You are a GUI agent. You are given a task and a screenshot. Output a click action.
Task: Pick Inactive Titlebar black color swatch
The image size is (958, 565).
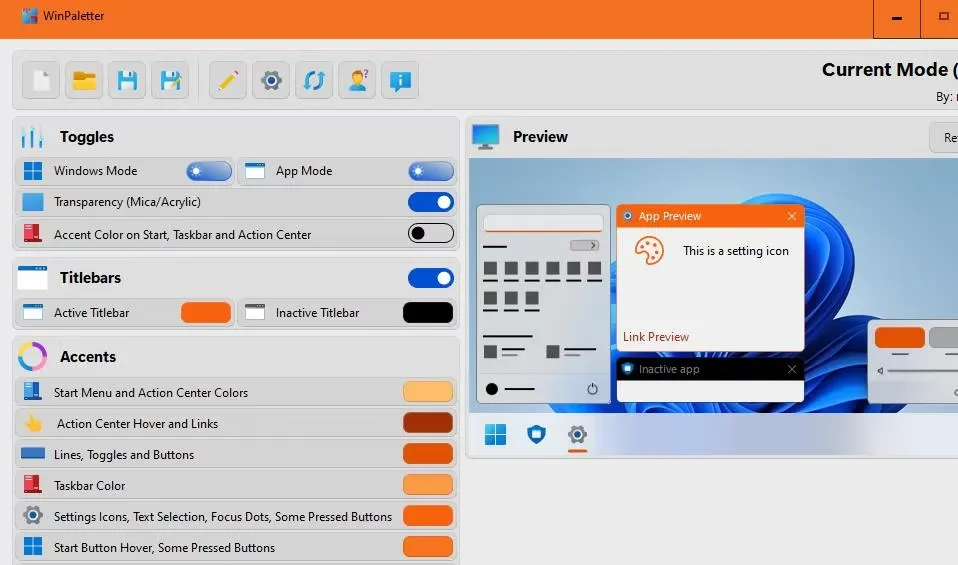428,313
